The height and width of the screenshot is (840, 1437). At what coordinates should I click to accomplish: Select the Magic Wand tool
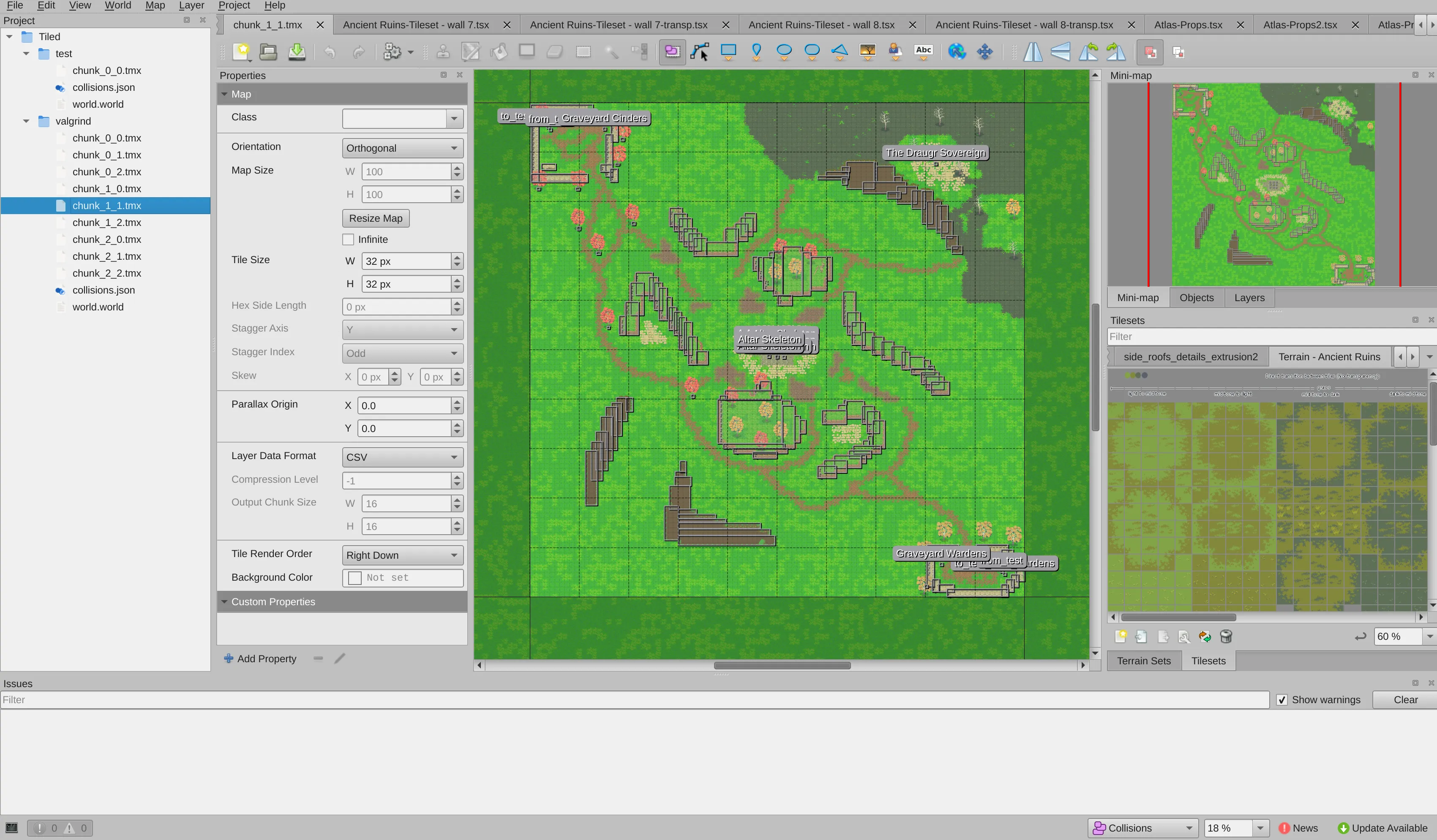point(611,52)
